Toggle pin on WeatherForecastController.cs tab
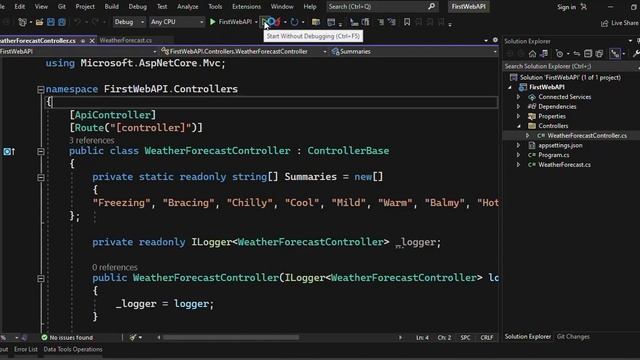Screen dimensions: 640x360 pos(83,41)
